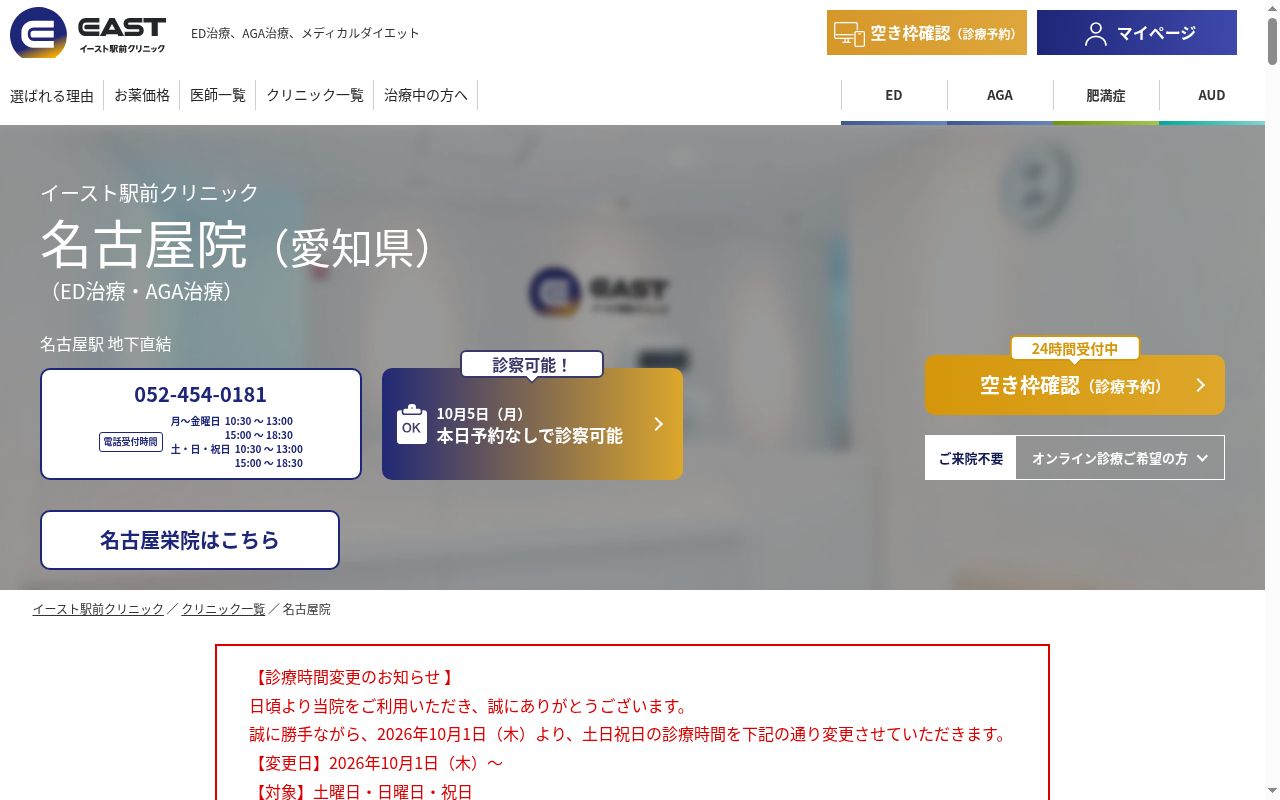1280x800 pixels.
Task: Click the arrow on hero 空き枠確認 button
Action: coord(1201,385)
